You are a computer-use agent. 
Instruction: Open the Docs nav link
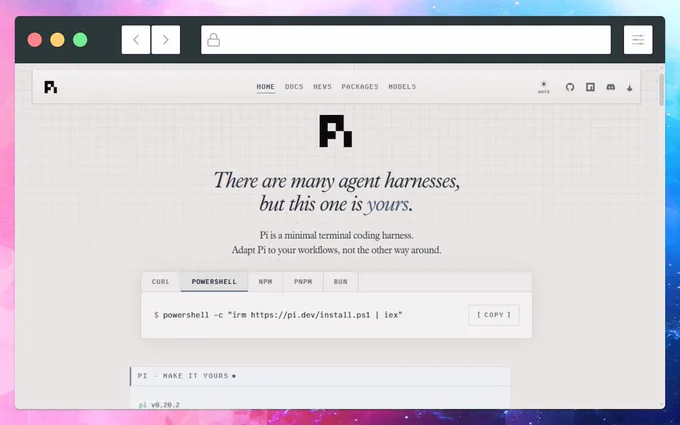[x=294, y=87]
